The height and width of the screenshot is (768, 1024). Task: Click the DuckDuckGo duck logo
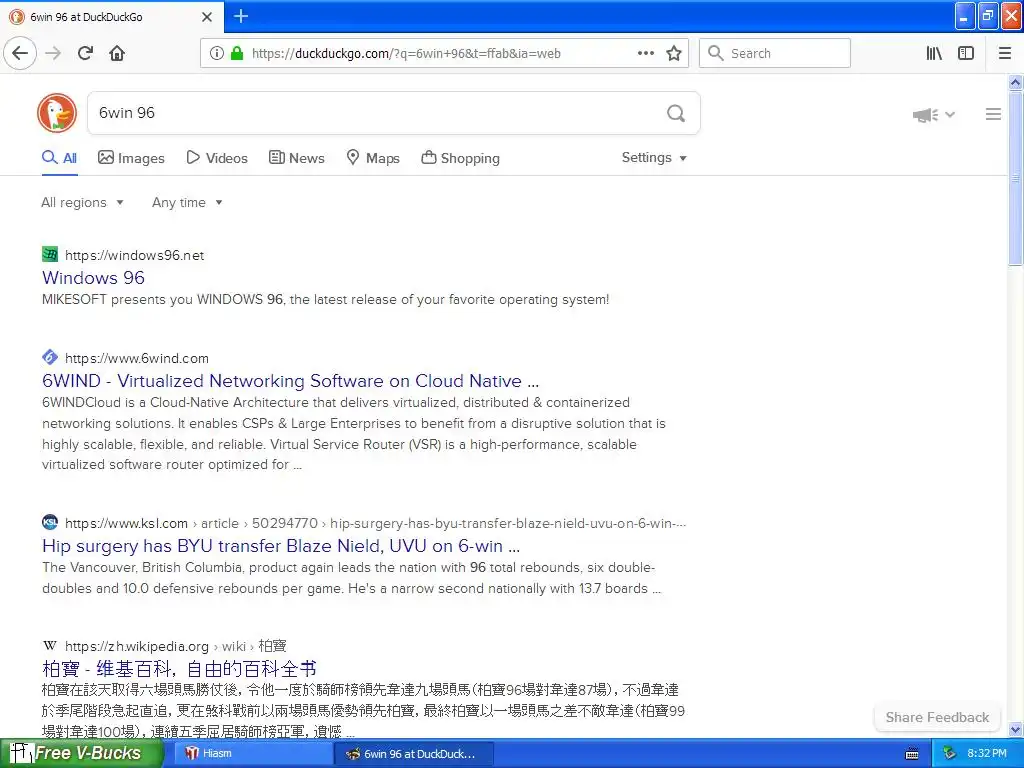click(57, 113)
